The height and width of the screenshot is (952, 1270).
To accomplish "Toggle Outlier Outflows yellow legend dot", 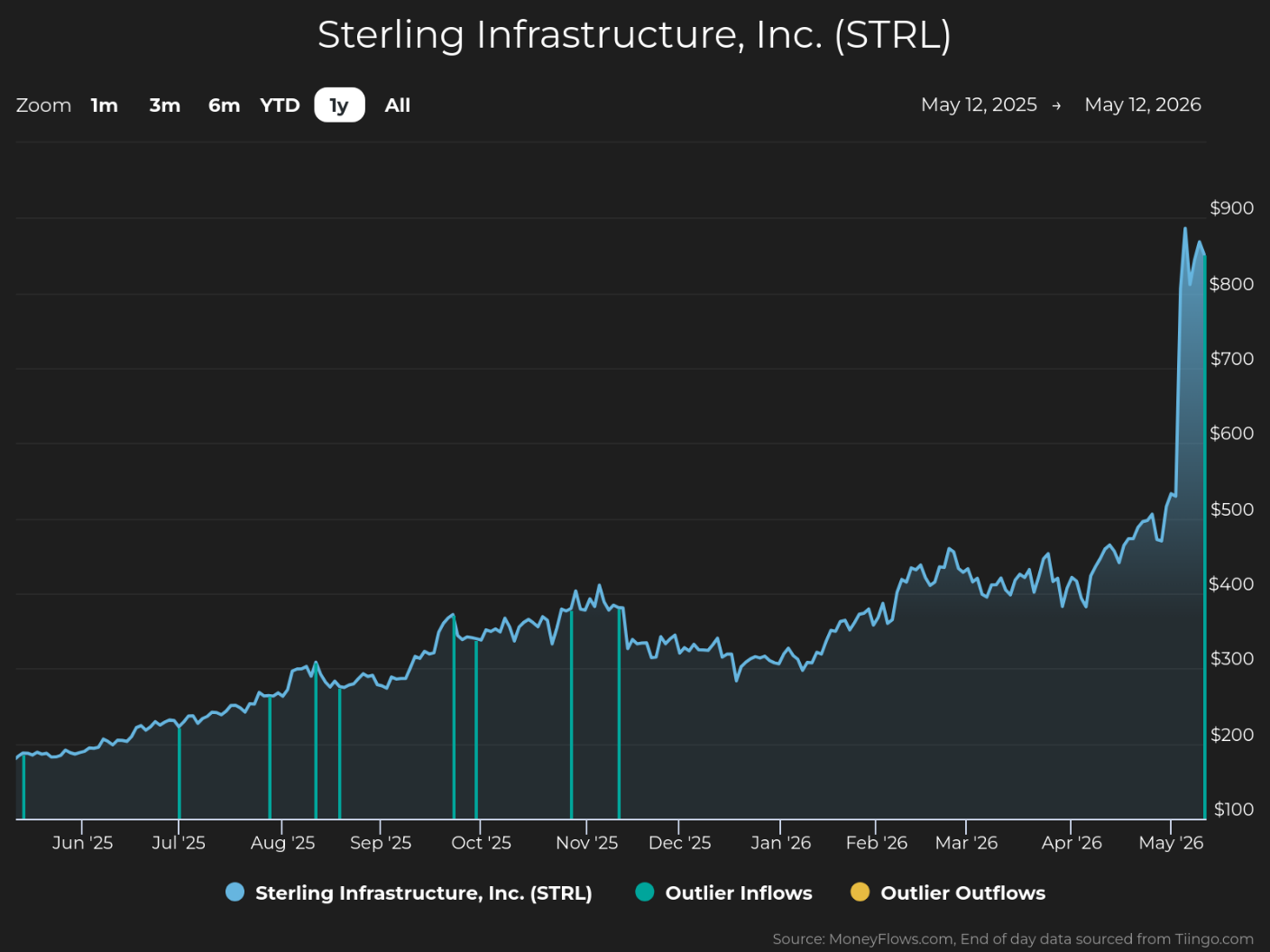I will (860, 892).
